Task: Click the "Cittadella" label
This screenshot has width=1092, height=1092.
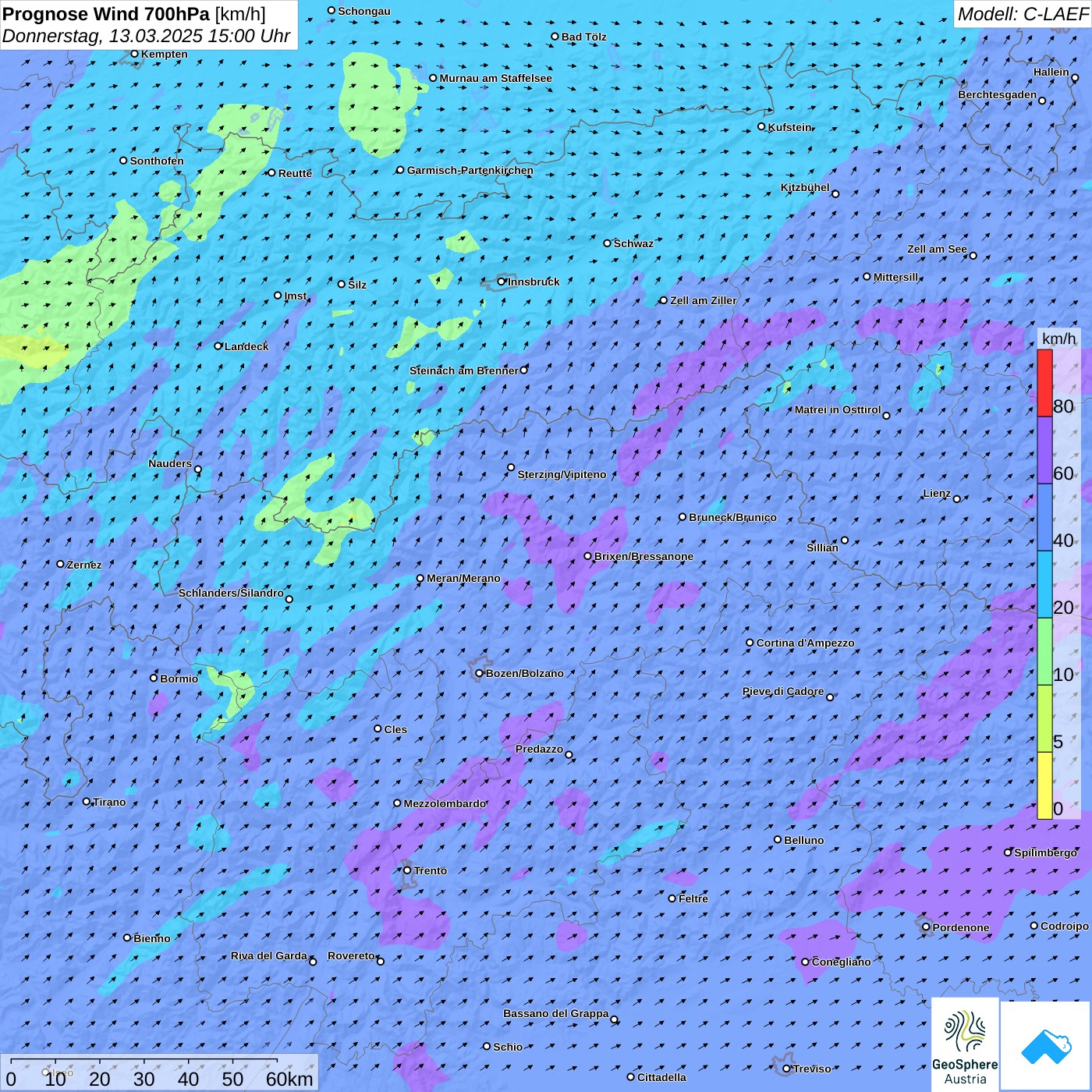Action: (x=662, y=1077)
